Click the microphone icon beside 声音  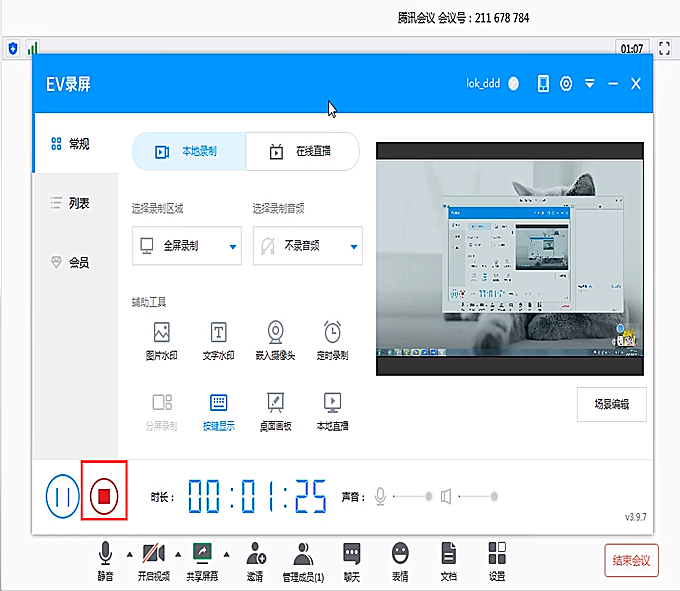[x=380, y=496]
